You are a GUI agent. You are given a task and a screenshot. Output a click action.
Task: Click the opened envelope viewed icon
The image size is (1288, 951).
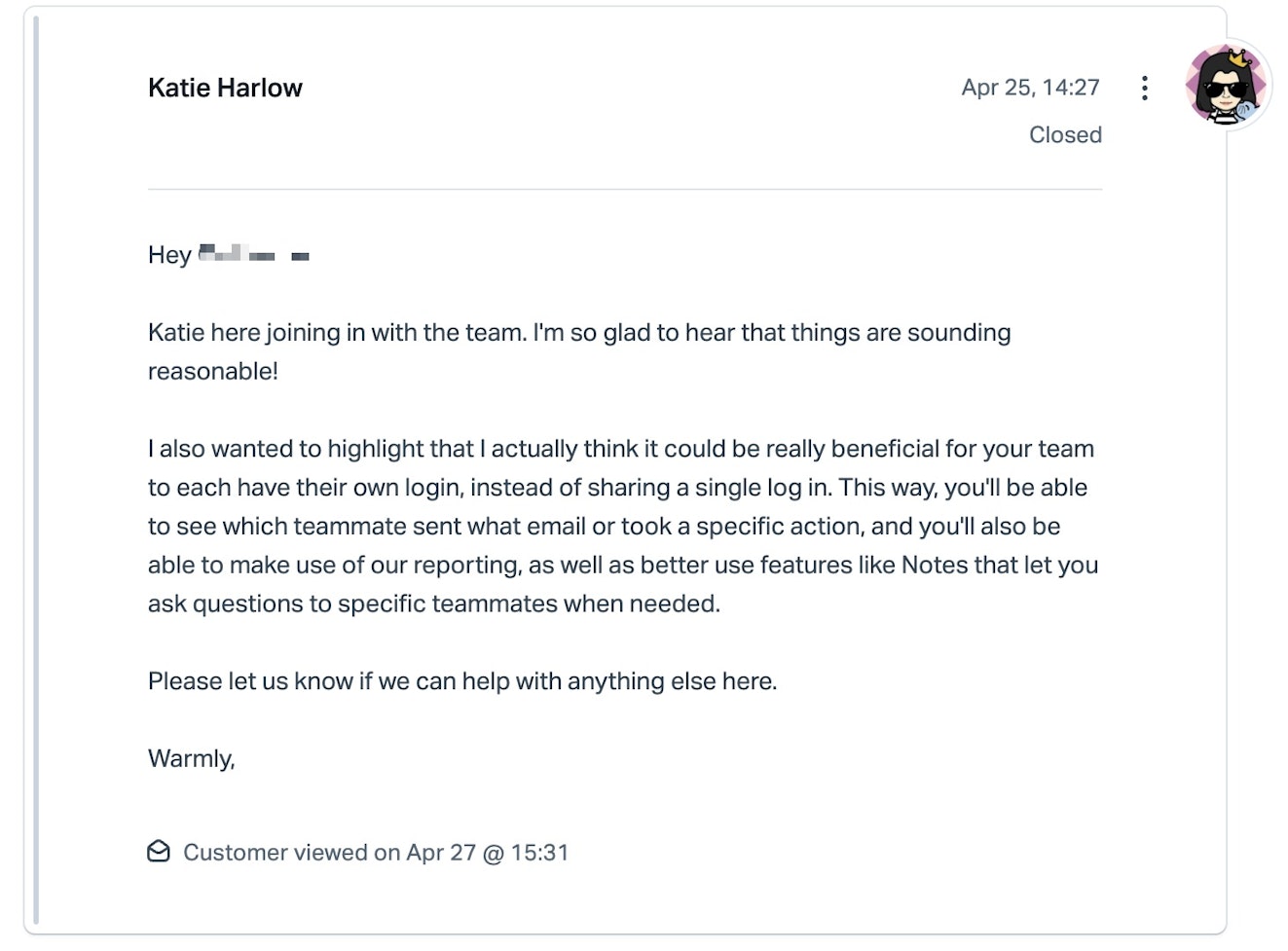click(159, 853)
